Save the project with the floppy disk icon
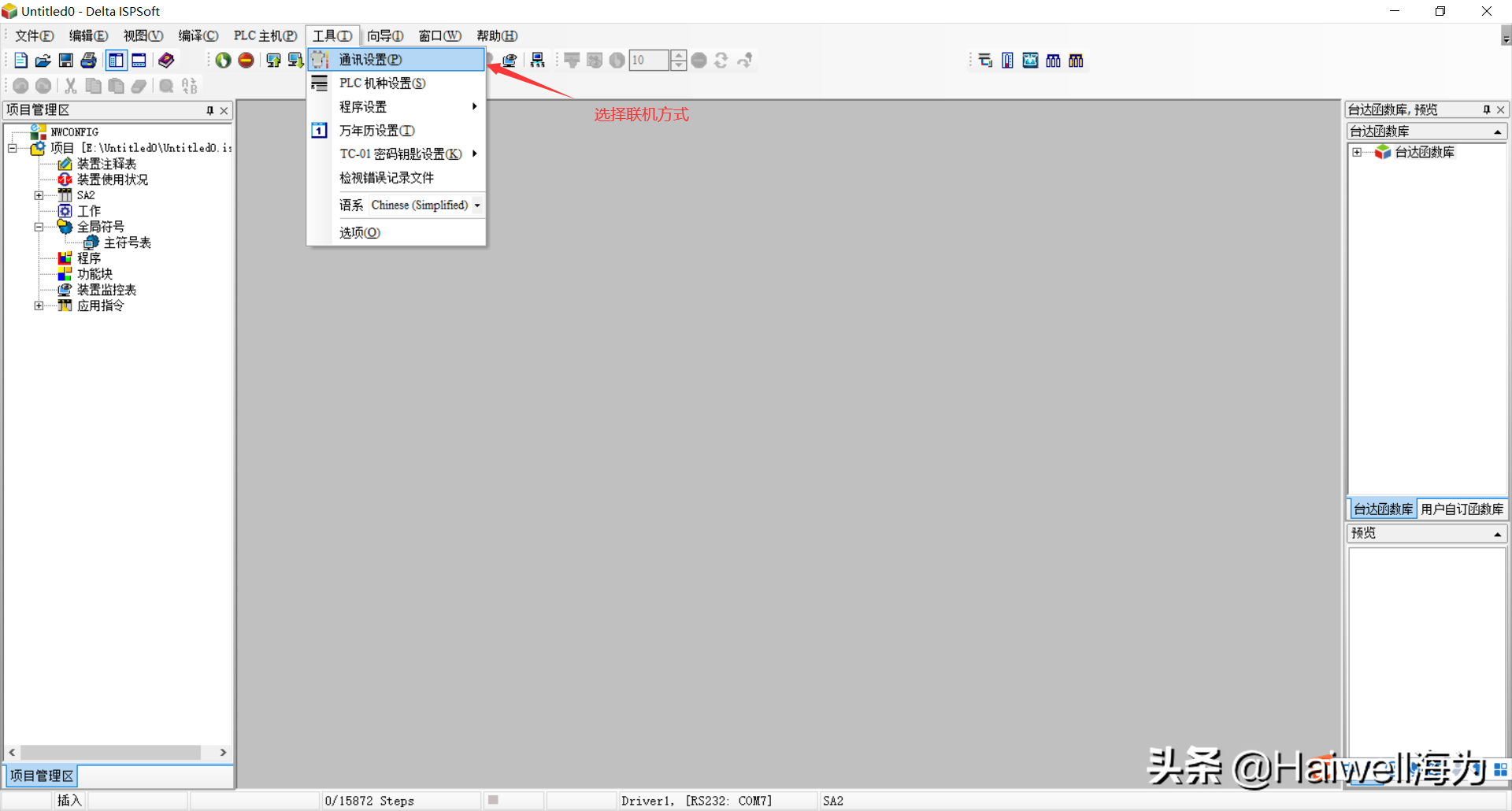This screenshot has width=1512, height=811. (x=66, y=61)
